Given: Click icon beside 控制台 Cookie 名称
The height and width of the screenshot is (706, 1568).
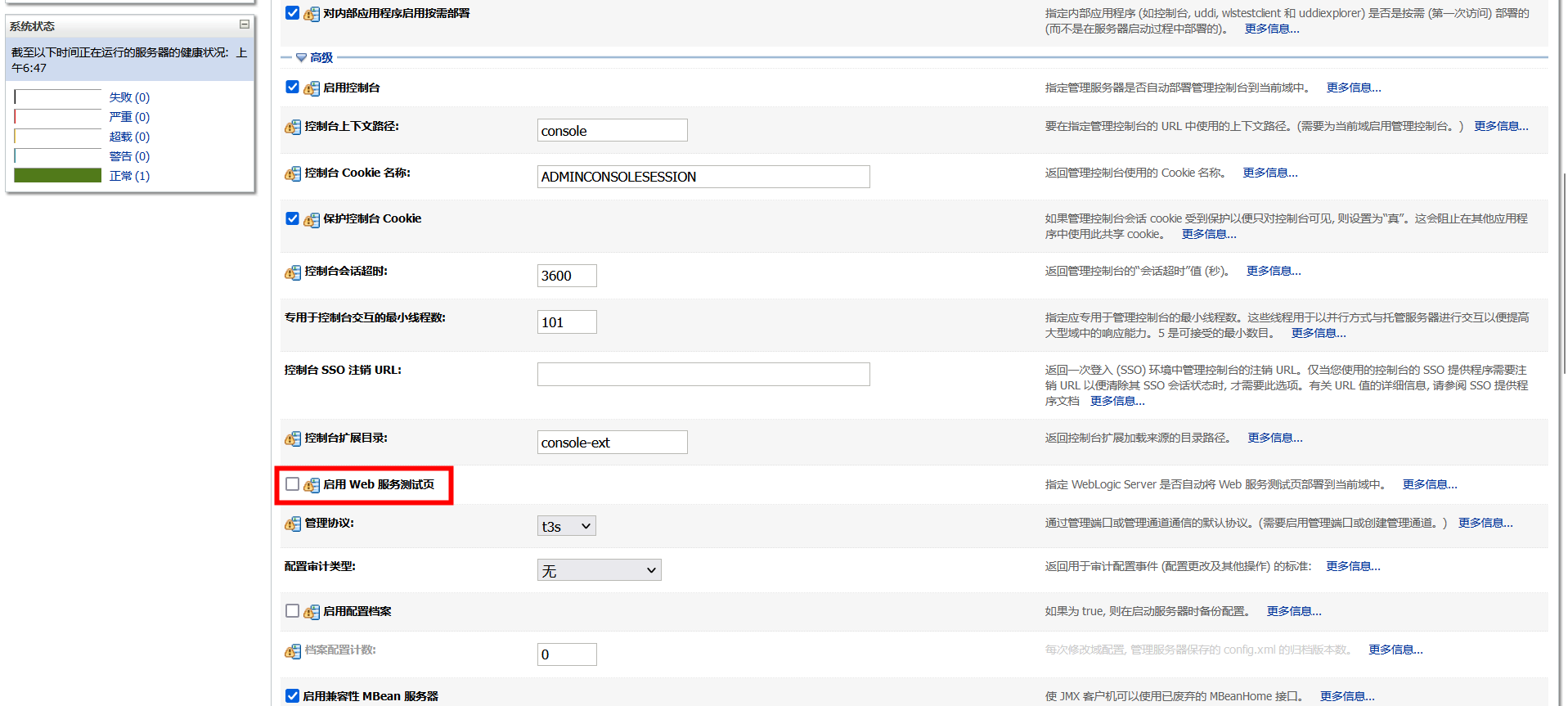Looking at the screenshot, I should [x=293, y=173].
